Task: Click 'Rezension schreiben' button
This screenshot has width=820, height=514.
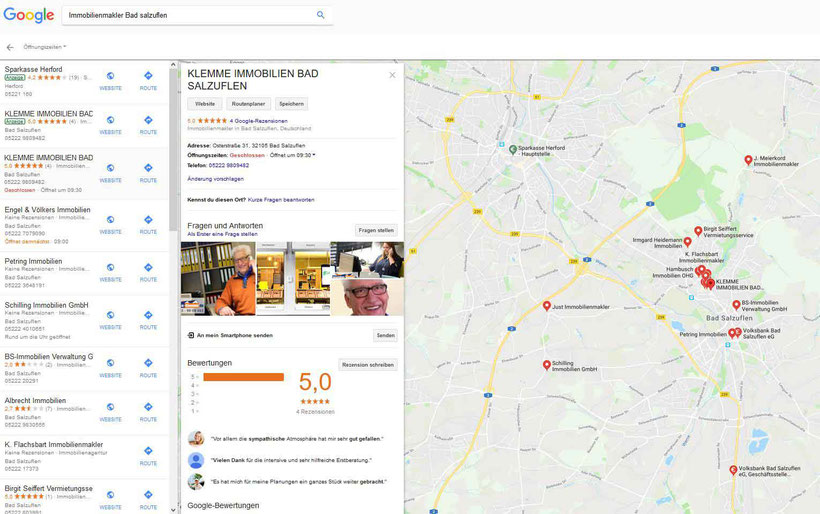Action: (368, 364)
